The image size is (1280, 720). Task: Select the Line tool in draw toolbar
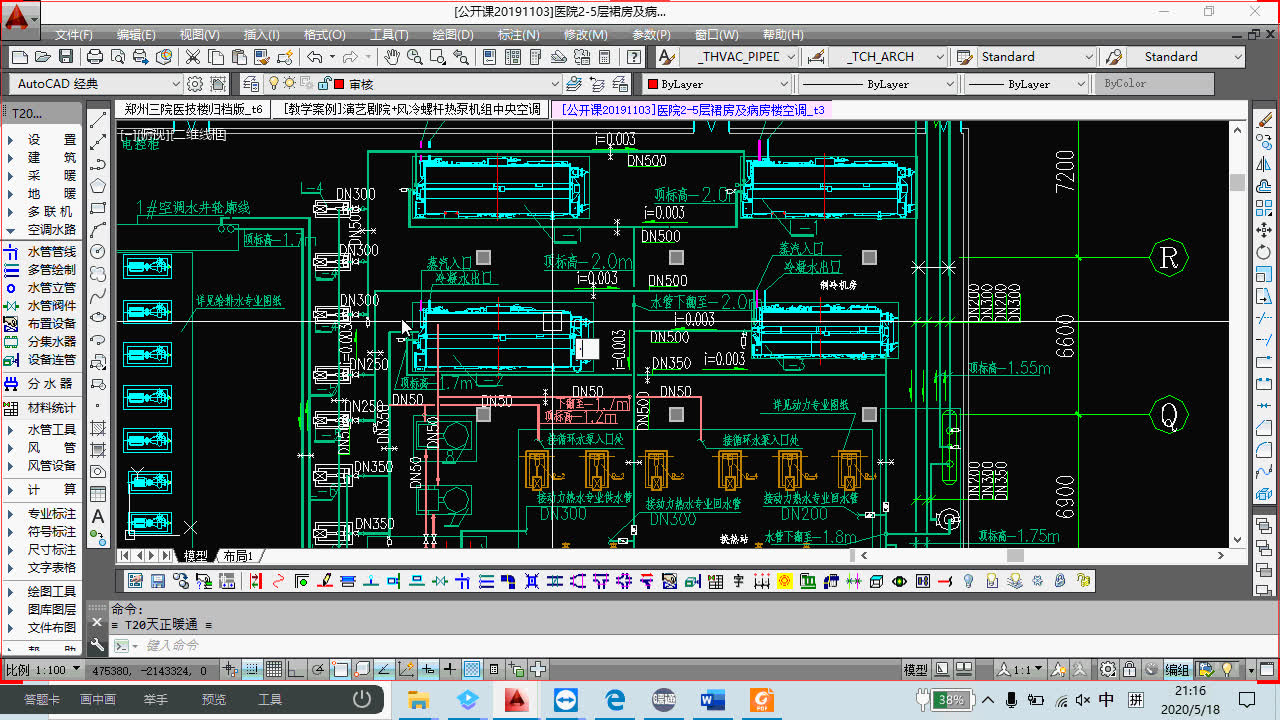pos(98,119)
